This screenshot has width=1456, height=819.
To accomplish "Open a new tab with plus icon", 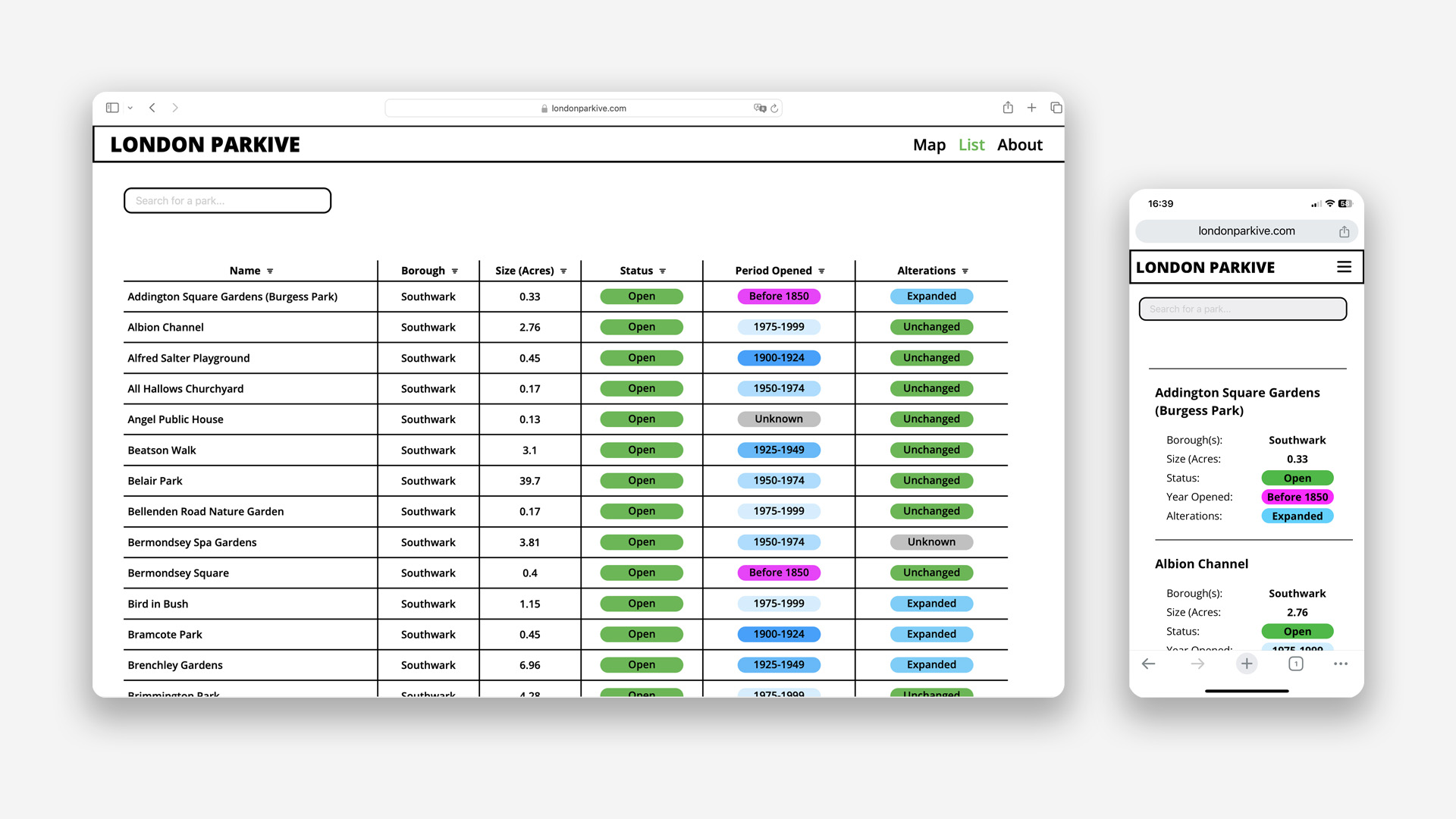I will [1031, 108].
